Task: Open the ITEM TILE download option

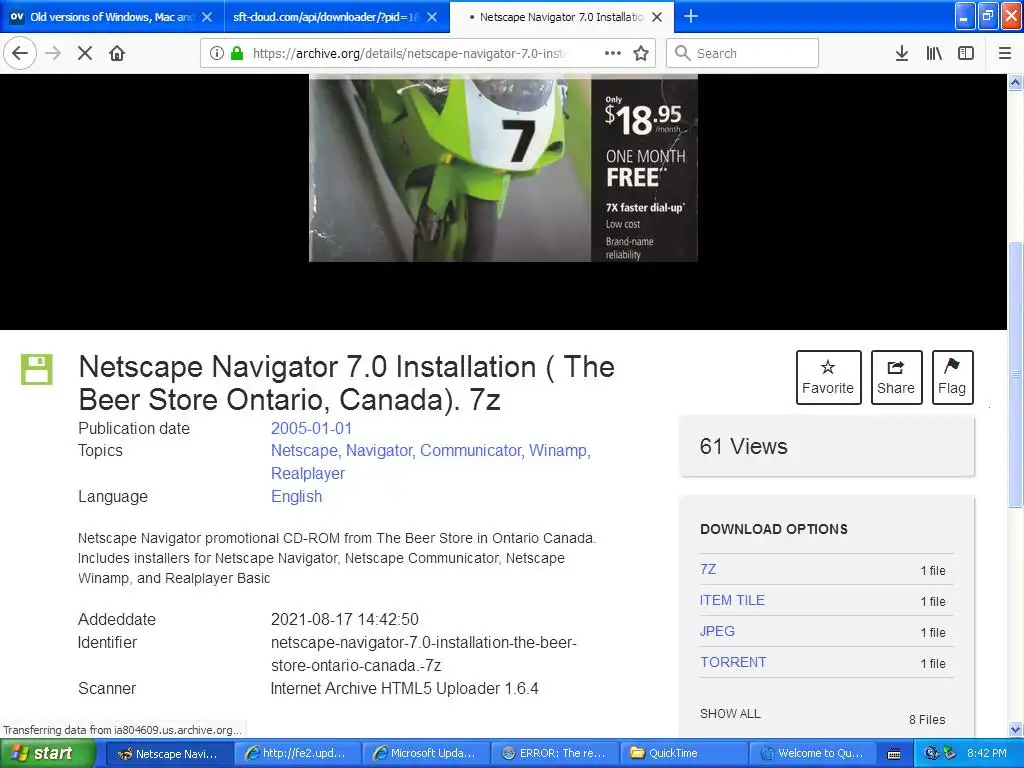Action: point(732,600)
